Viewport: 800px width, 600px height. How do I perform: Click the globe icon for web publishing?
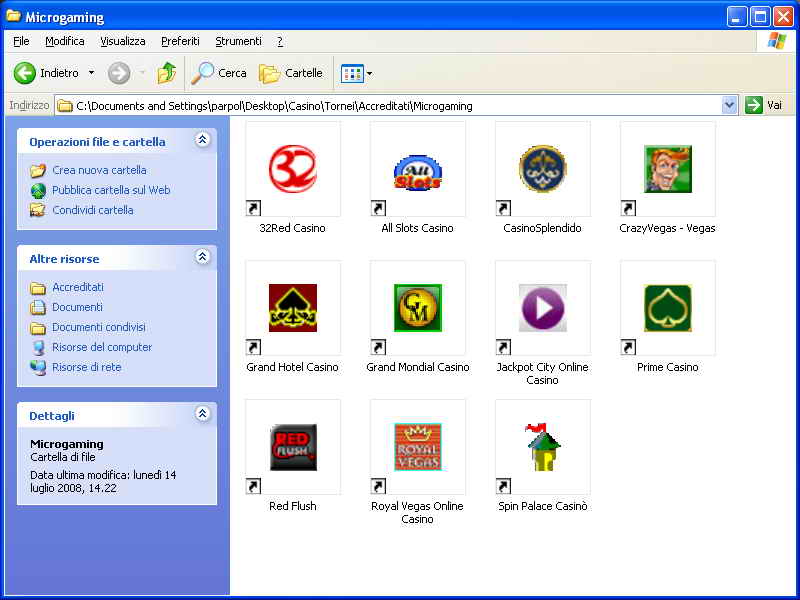(x=38, y=190)
